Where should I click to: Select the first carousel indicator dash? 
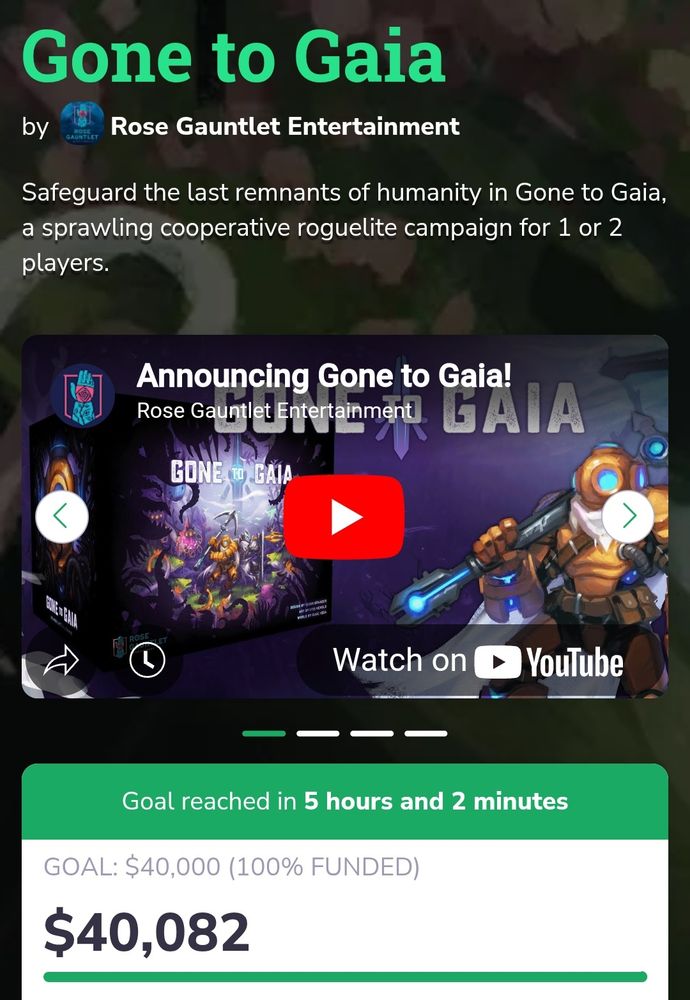pyautogui.click(x=264, y=733)
